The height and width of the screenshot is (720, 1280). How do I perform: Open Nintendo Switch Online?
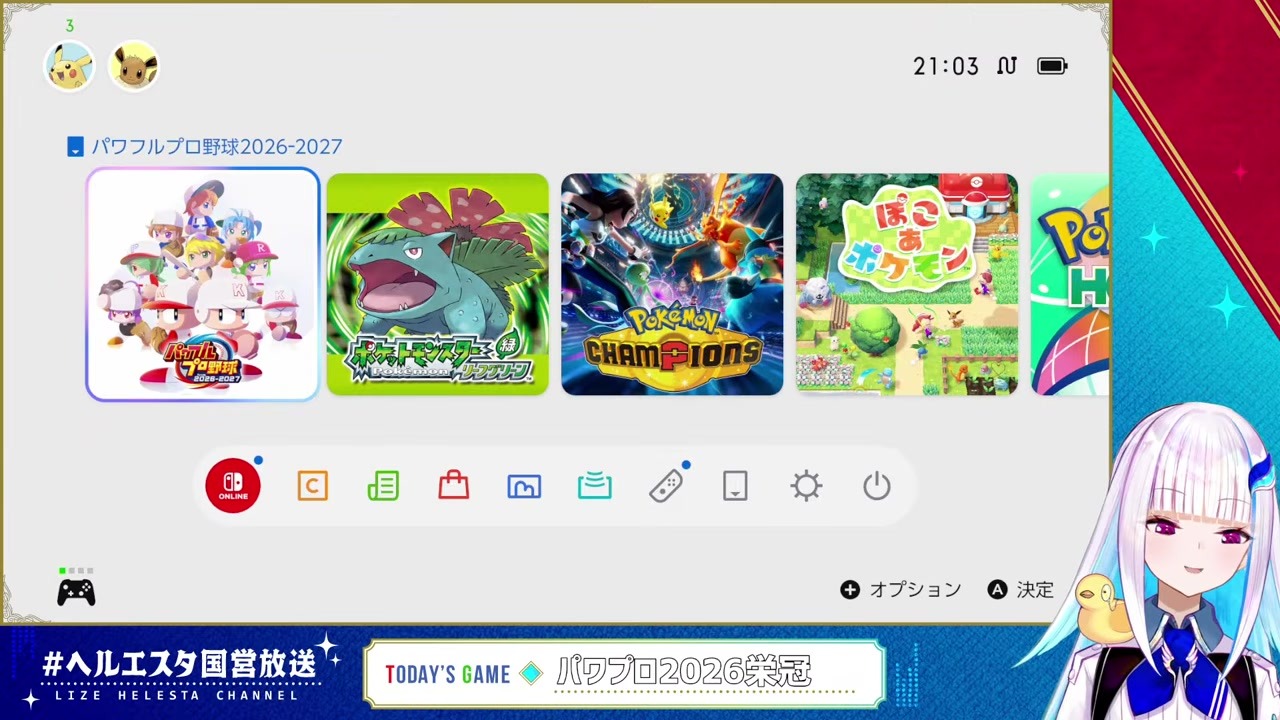pyautogui.click(x=233, y=487)
